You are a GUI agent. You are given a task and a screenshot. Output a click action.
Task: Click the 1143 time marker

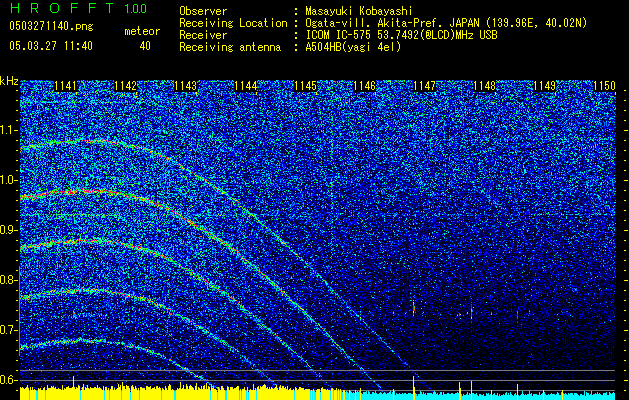[186, 86]
